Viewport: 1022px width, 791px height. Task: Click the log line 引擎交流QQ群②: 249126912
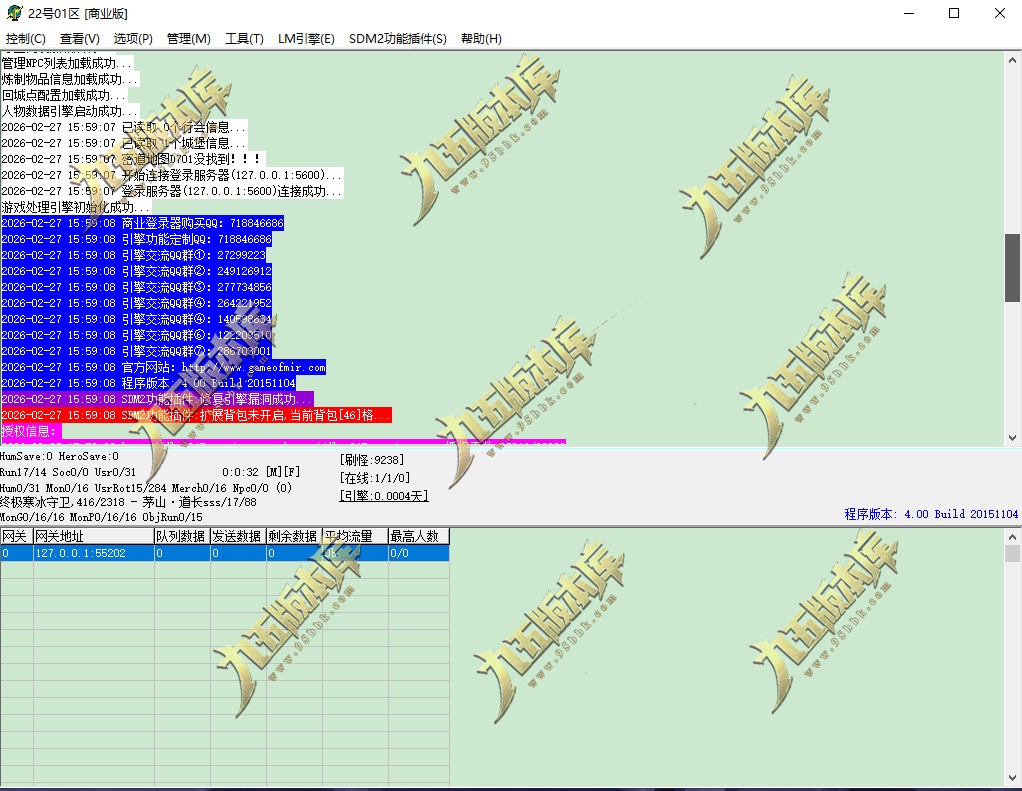[x=137, y=271]
